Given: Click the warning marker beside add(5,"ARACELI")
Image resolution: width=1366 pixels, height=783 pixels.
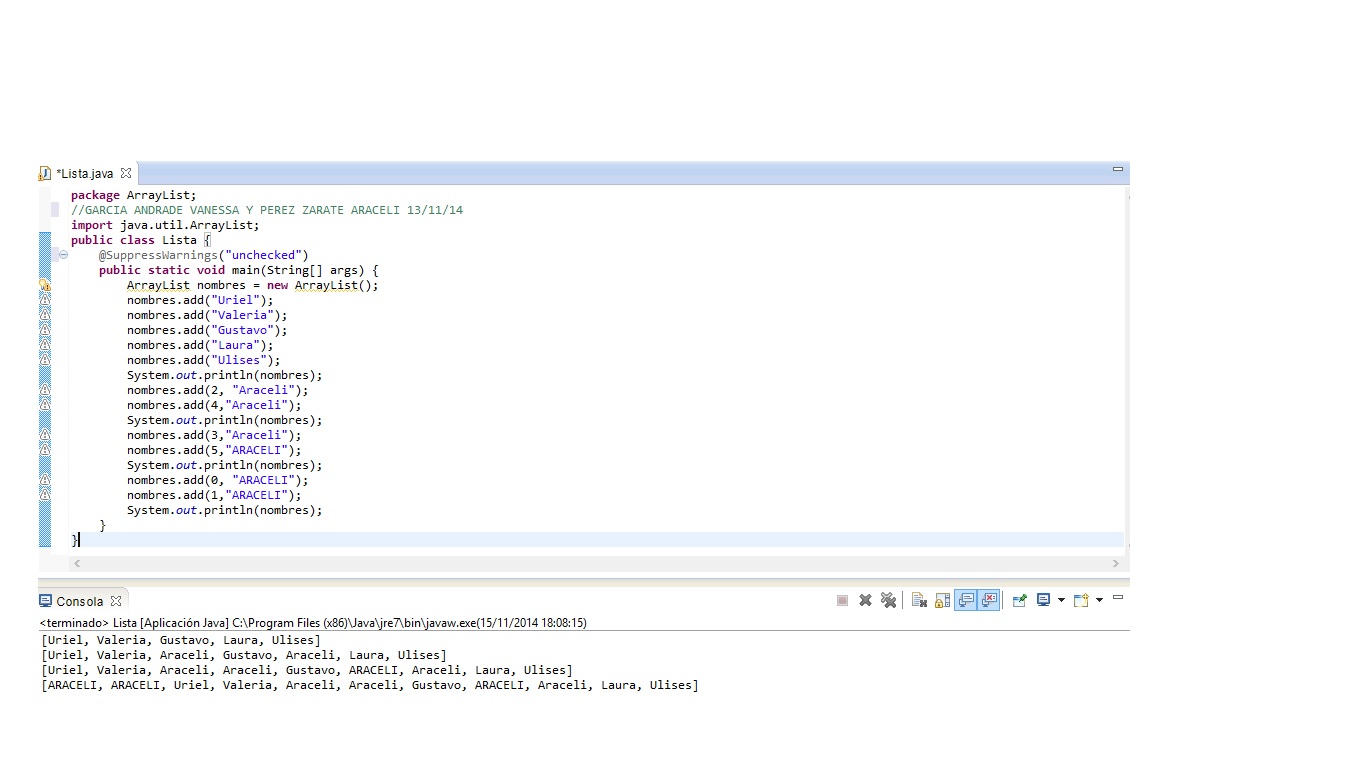Looking at the screenshot, I should coord(45,450).
